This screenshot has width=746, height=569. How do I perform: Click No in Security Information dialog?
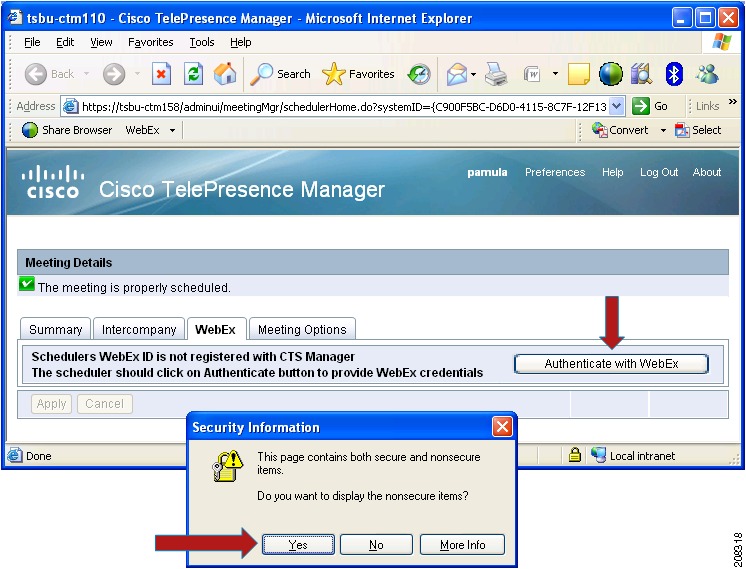pyautogui.click(x=376, y=545)
